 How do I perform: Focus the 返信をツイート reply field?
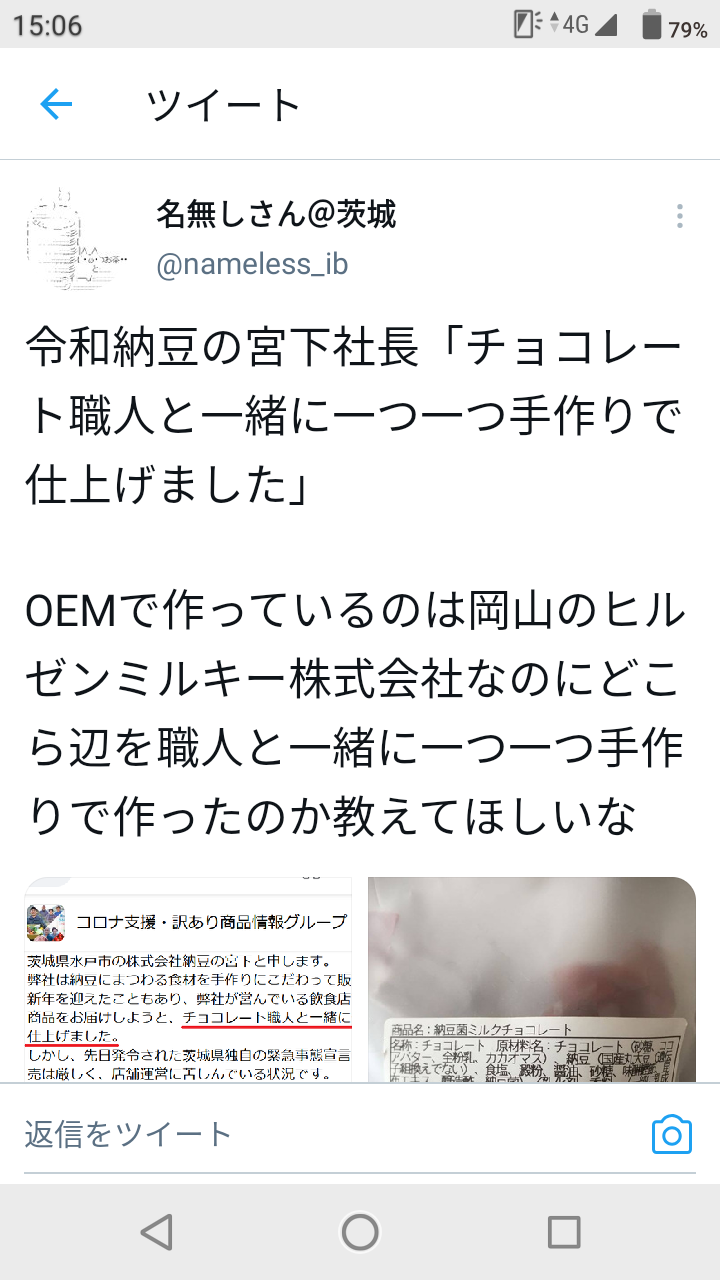tap(328, 1134)
